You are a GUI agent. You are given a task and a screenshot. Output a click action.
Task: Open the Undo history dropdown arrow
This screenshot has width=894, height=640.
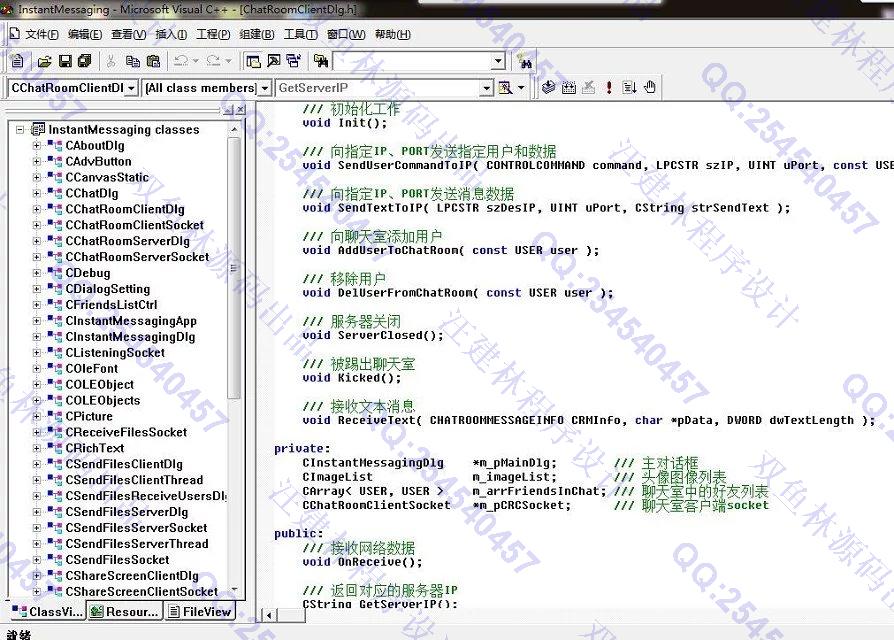[196, 60]
